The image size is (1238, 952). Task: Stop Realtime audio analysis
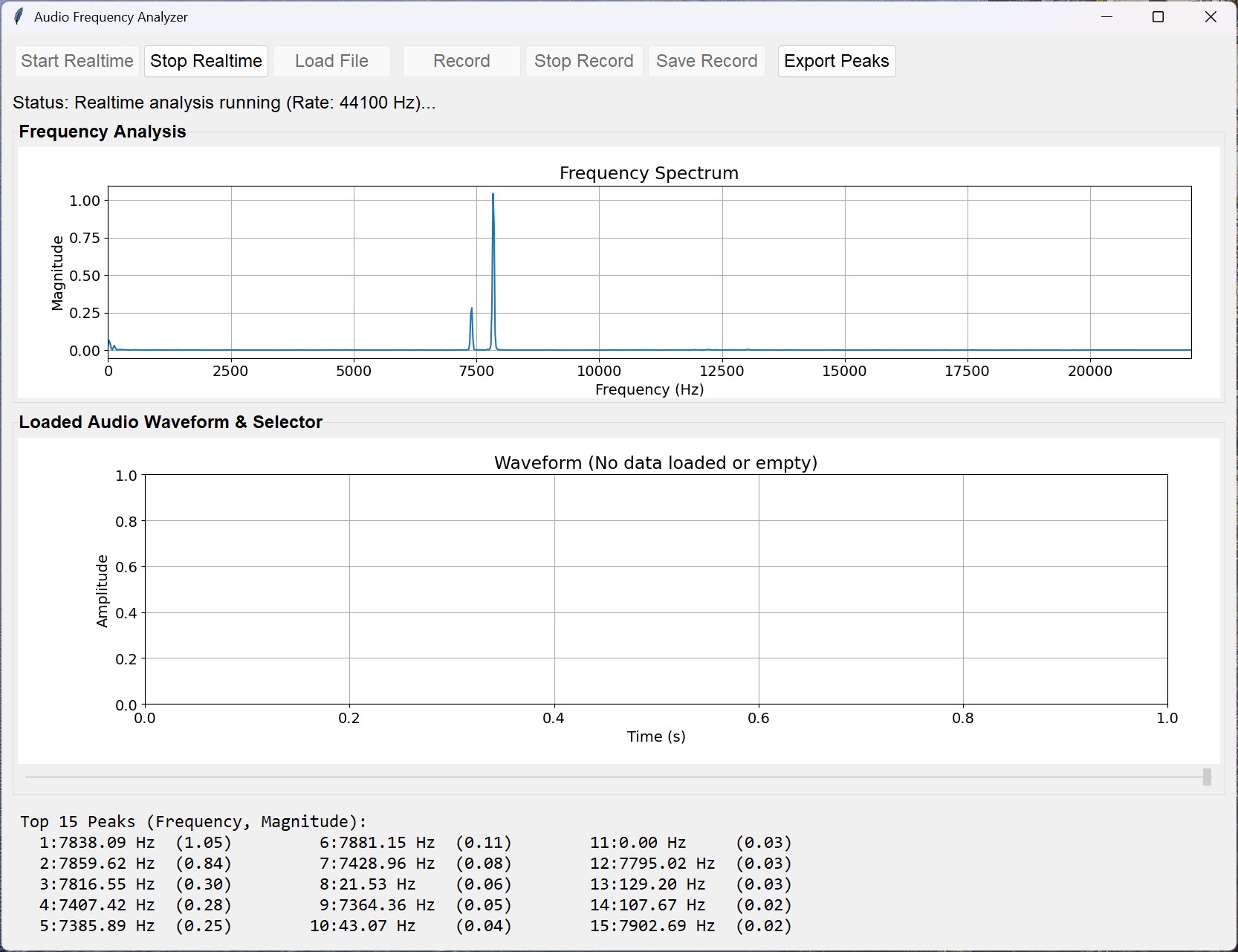pos(206,61)
